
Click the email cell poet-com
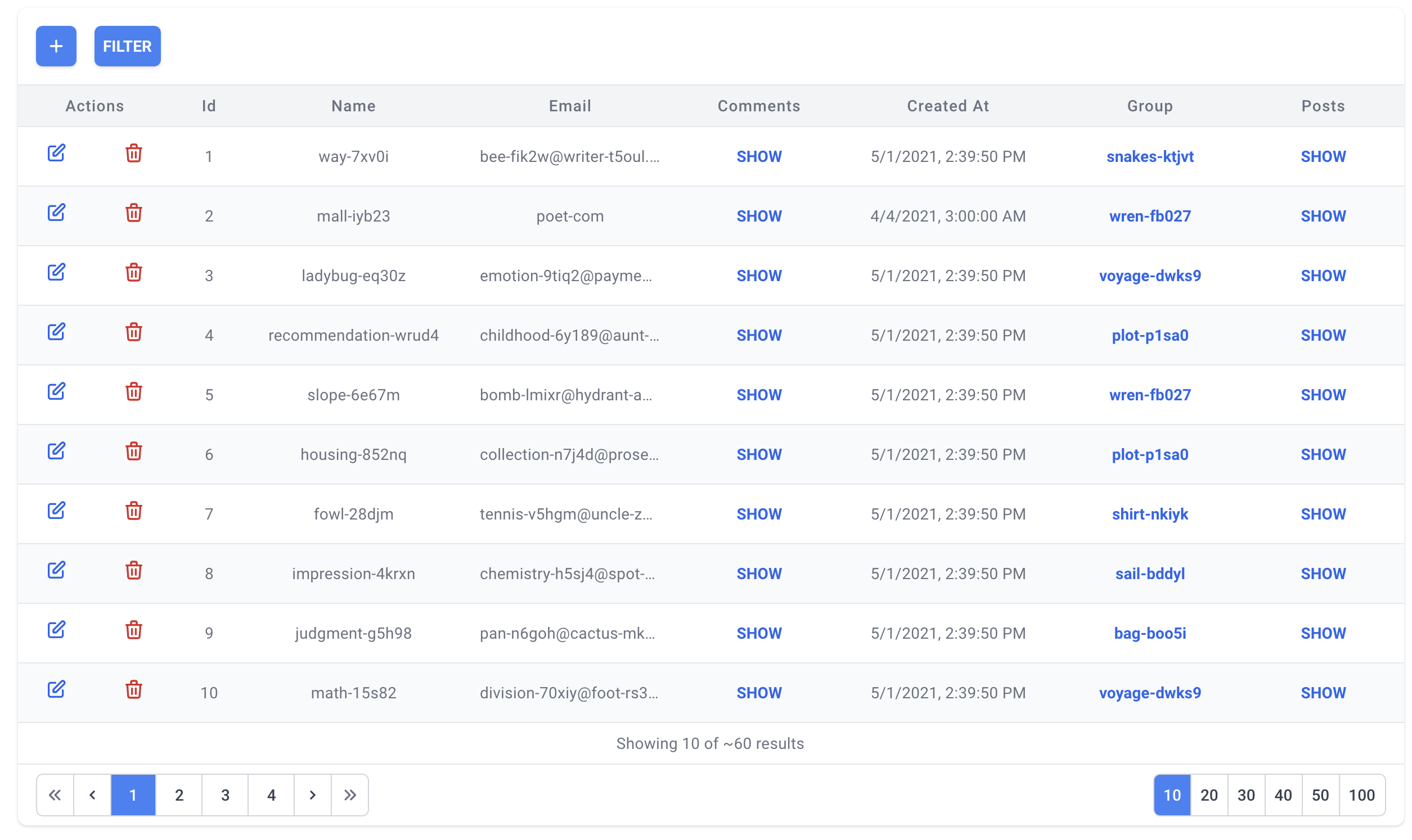pos(569,216)
